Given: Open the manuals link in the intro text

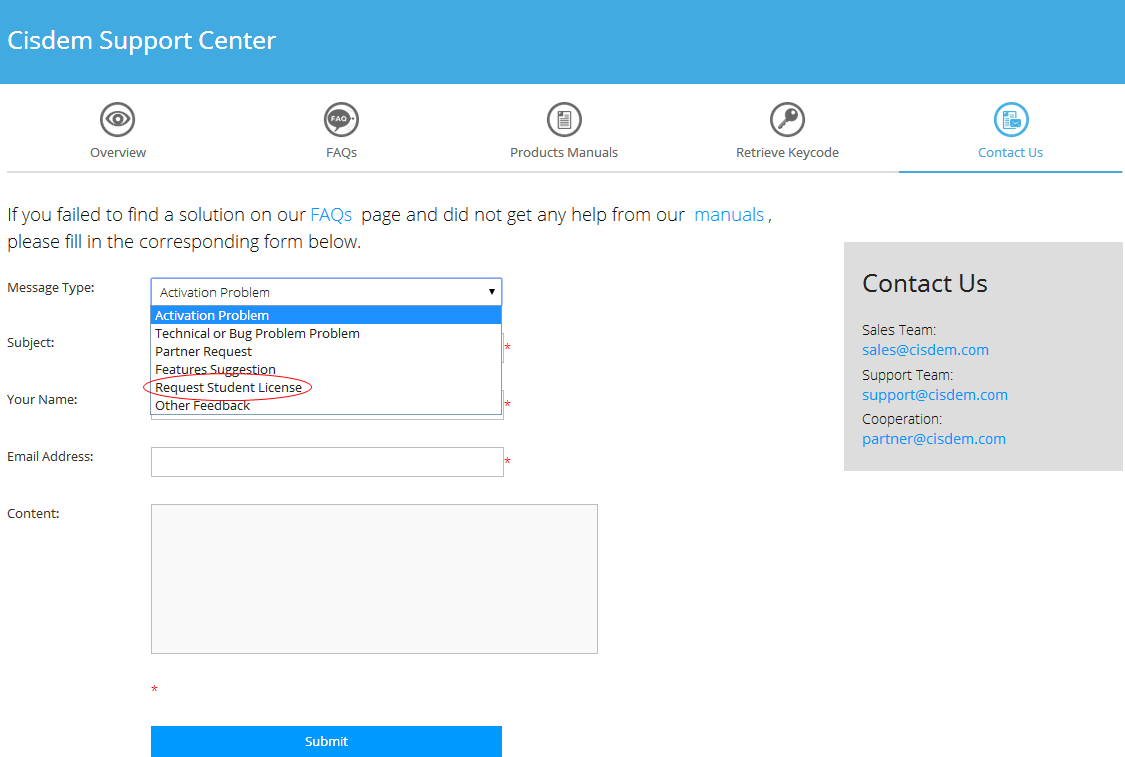Looking at the screenshot, I should (x=729, y=215).
